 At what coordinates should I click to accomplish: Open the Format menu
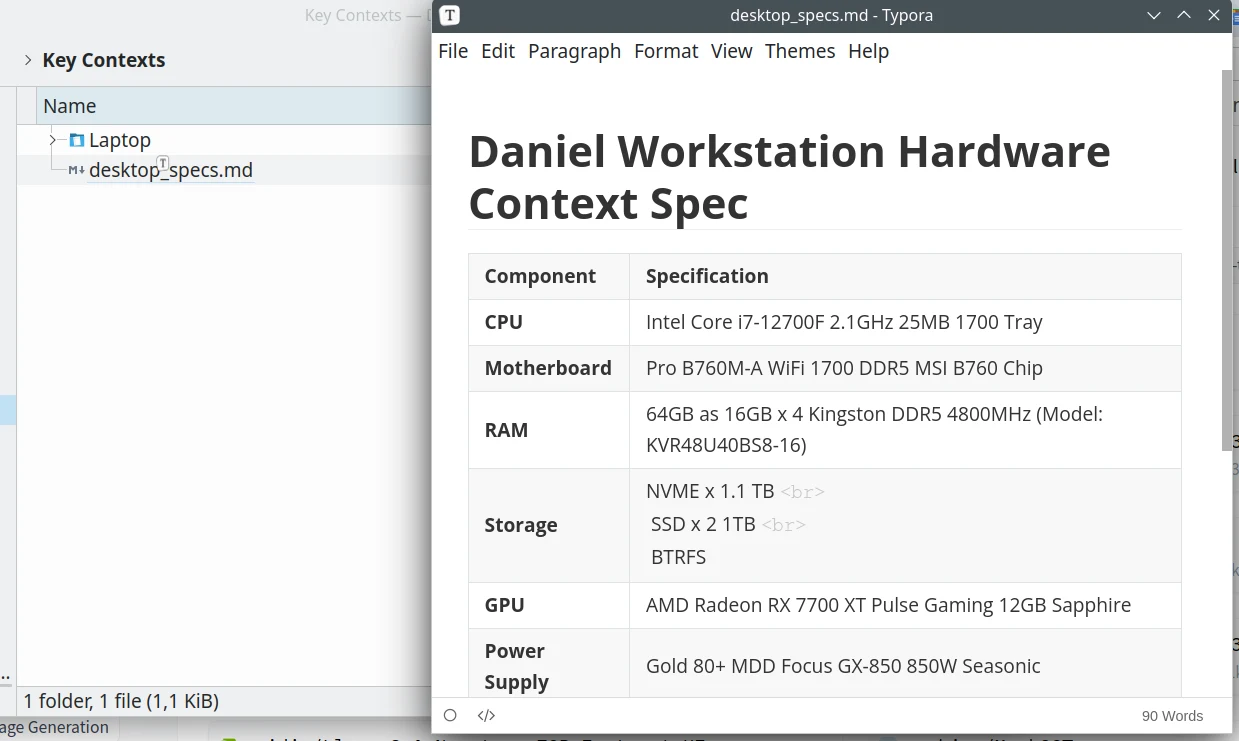click(x=666, y=51)
